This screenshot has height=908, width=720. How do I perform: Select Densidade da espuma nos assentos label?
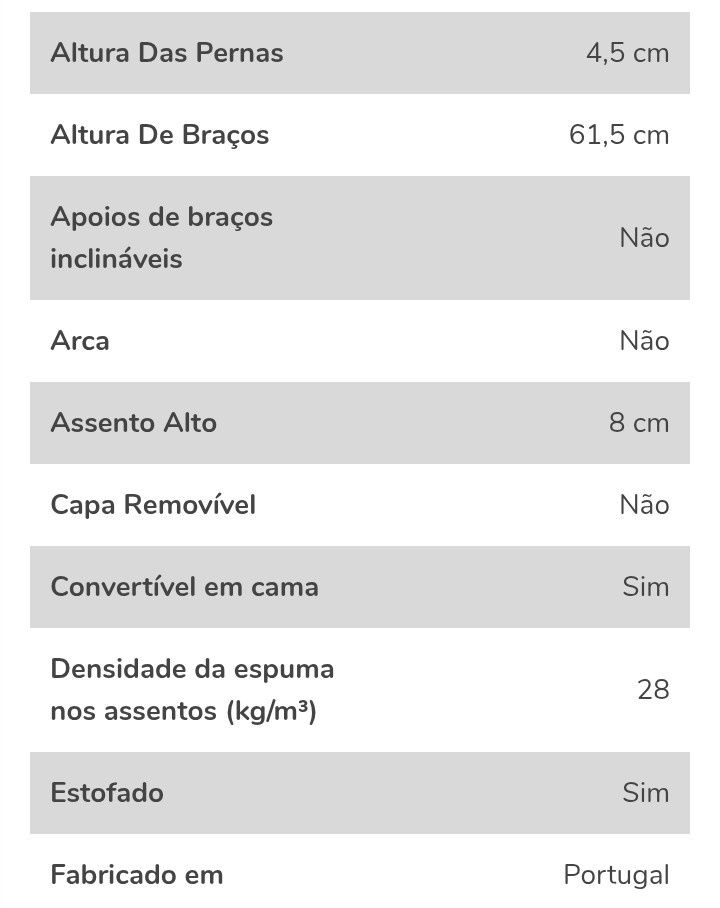192,690
